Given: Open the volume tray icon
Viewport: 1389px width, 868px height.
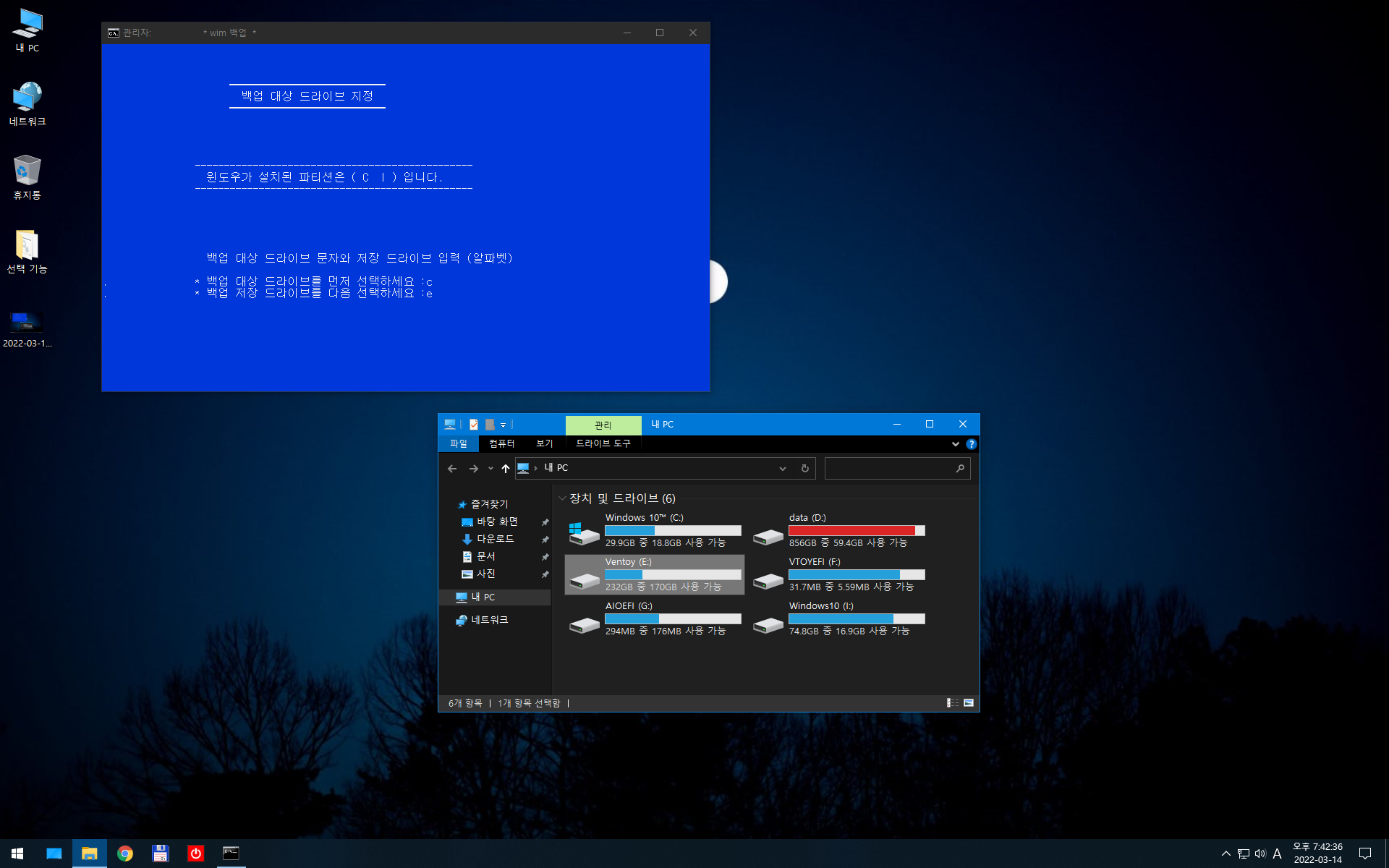Looking at the screenshot, I should coord(1260,854).
